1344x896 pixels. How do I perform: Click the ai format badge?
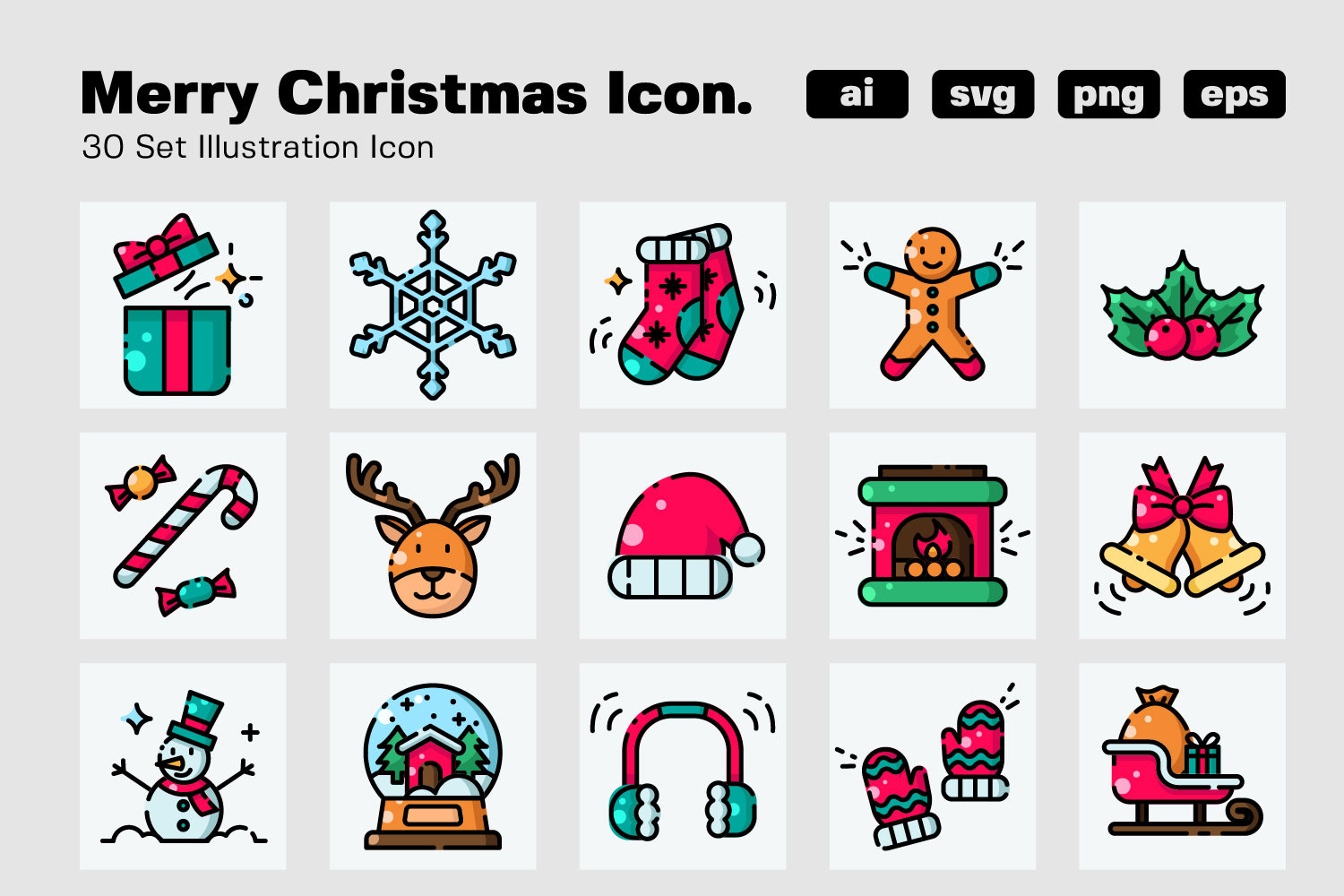[x=857, y=94]
